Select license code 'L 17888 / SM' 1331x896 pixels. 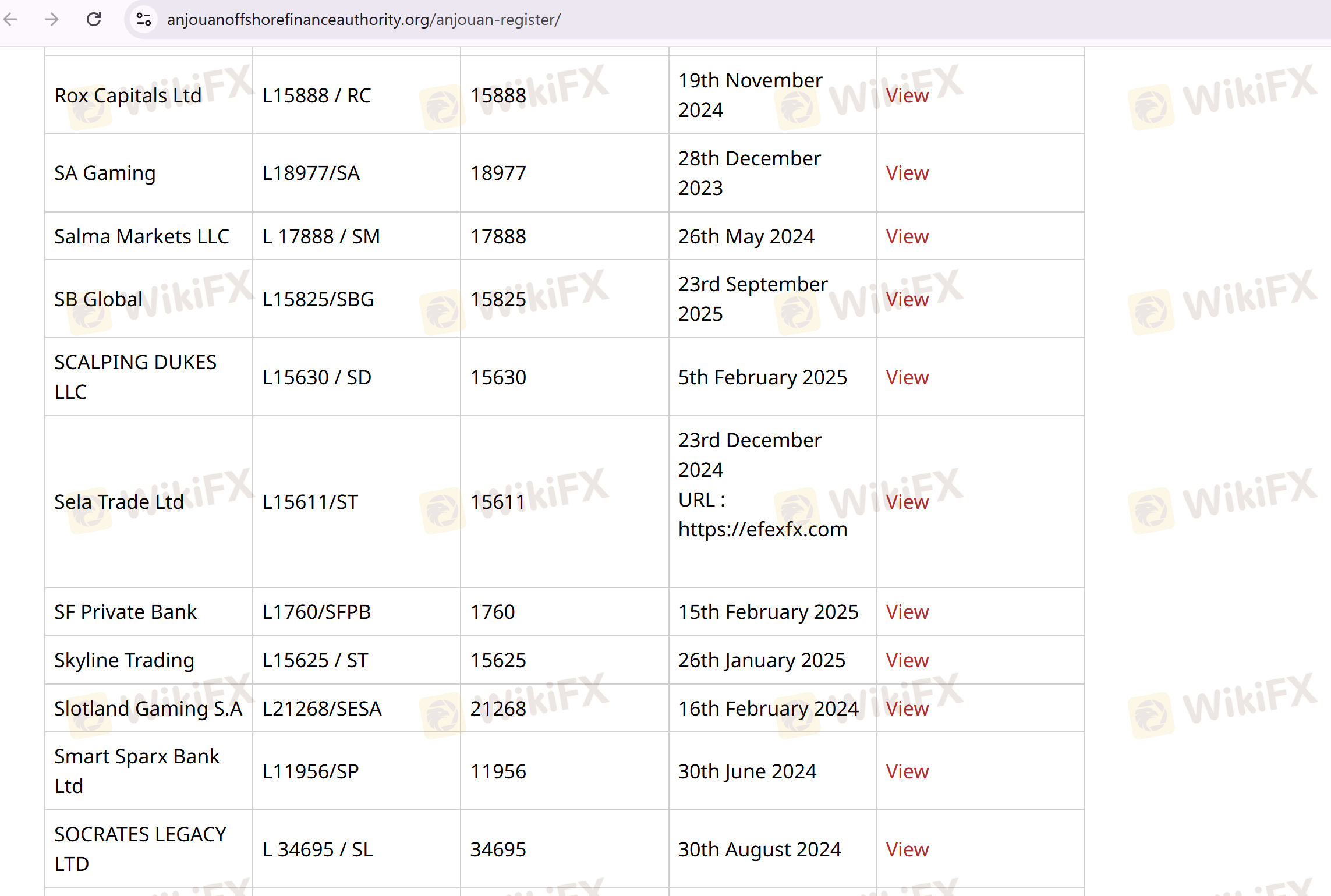click(x=321, y=236)
